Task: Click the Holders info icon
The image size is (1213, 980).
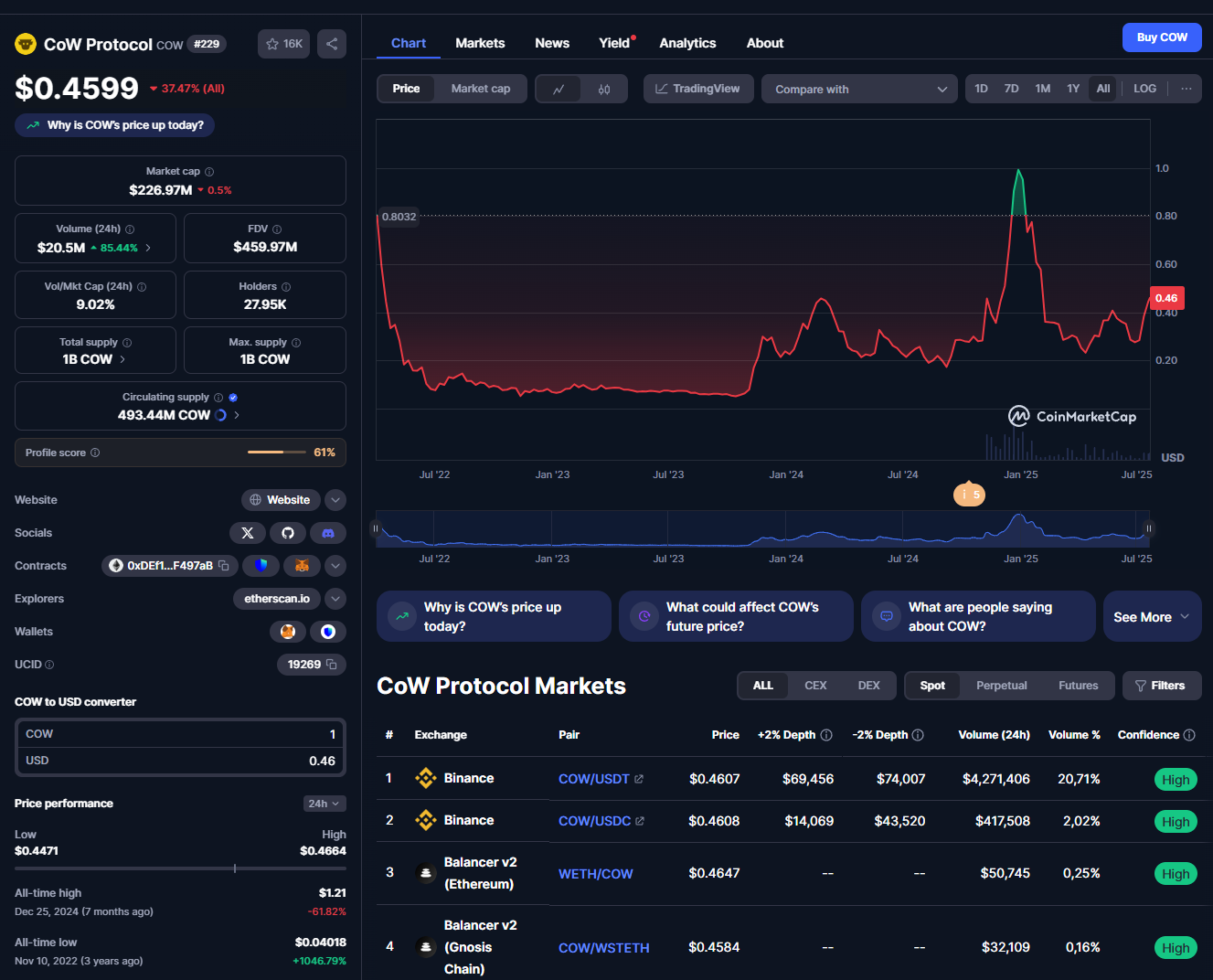Action: coord(286,287)
